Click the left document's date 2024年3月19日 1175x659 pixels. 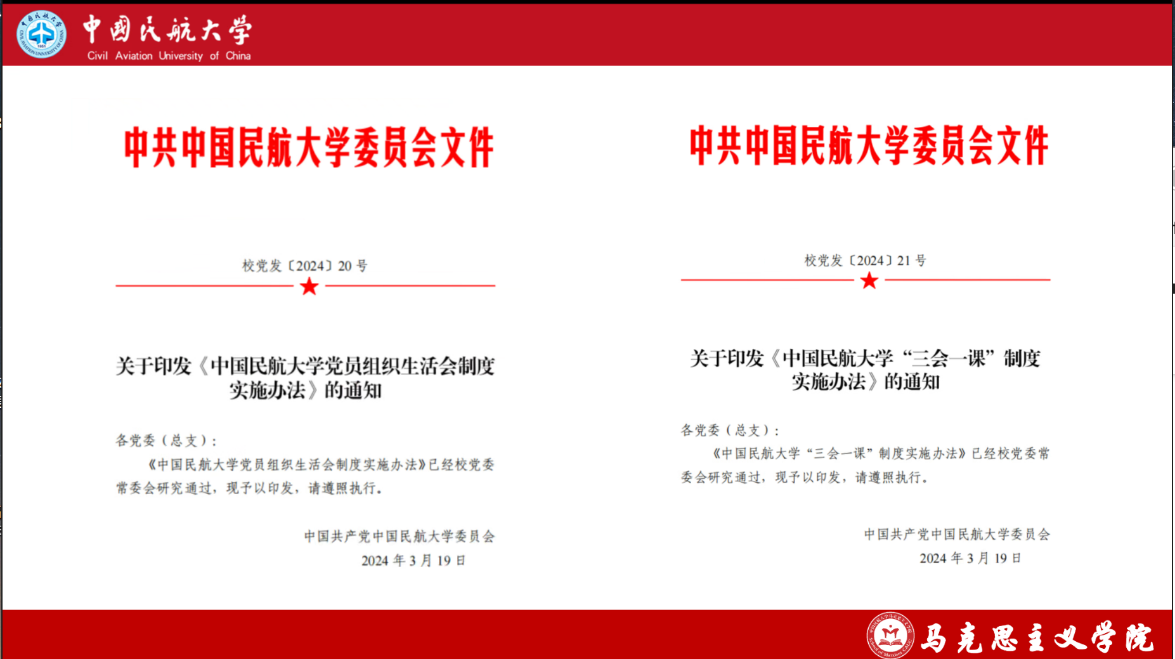(x=413, y=561)
